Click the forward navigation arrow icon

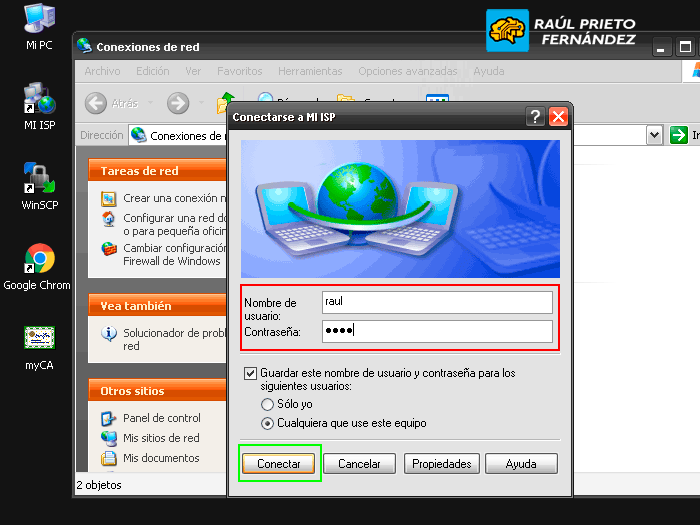(x=178, y=103)
